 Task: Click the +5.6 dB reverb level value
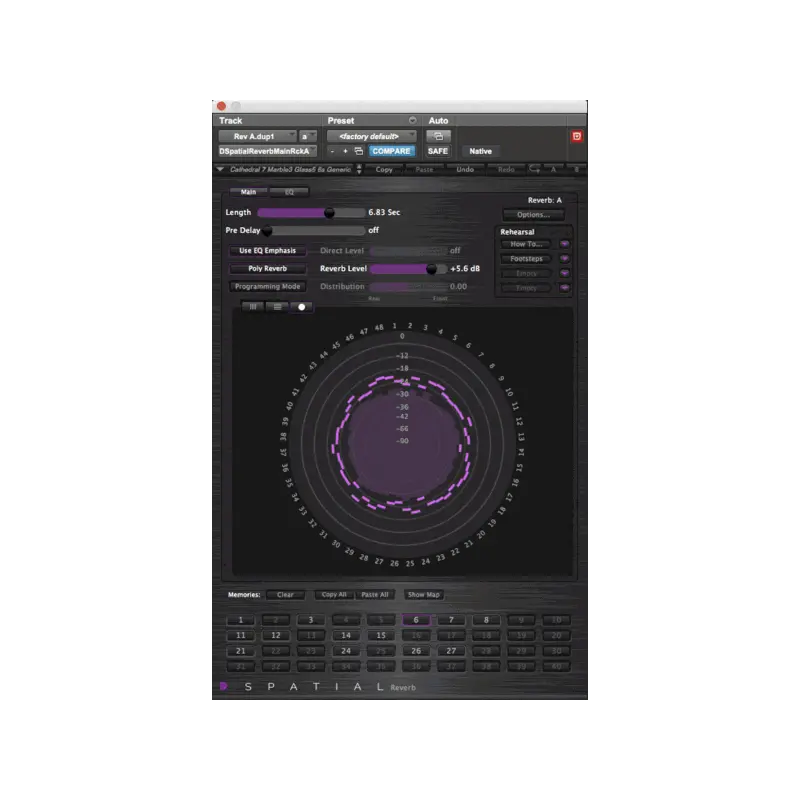click(465, 268)
